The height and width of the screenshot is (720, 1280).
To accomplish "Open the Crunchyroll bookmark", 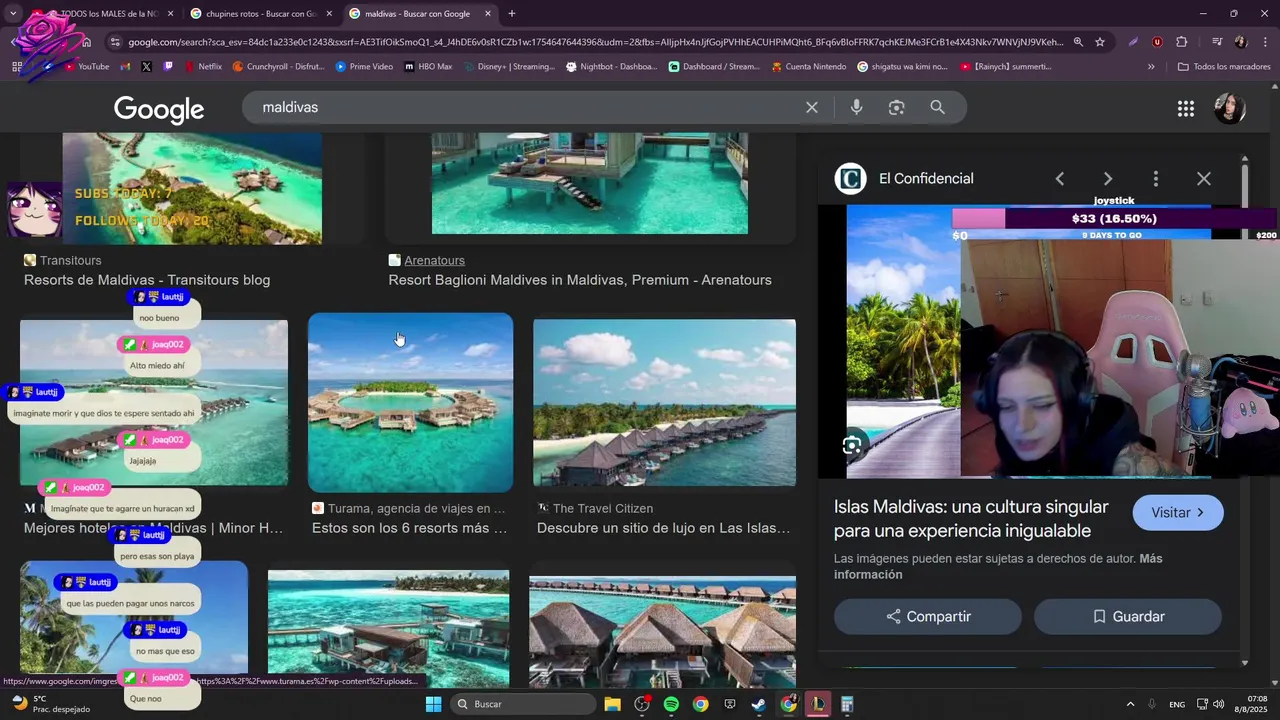I will (x=278, y=67).
